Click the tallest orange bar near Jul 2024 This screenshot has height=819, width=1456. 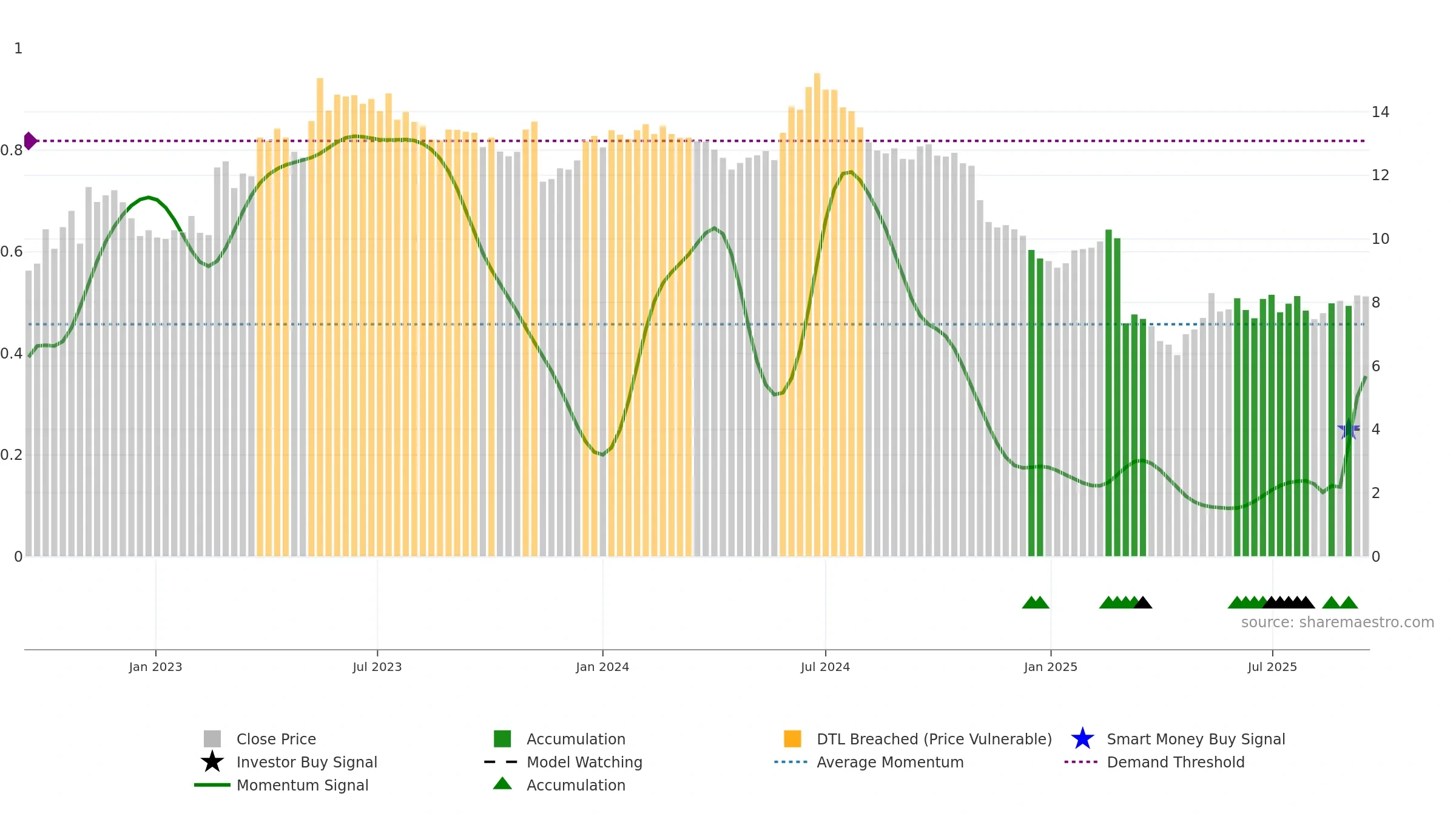click(817, 314)
